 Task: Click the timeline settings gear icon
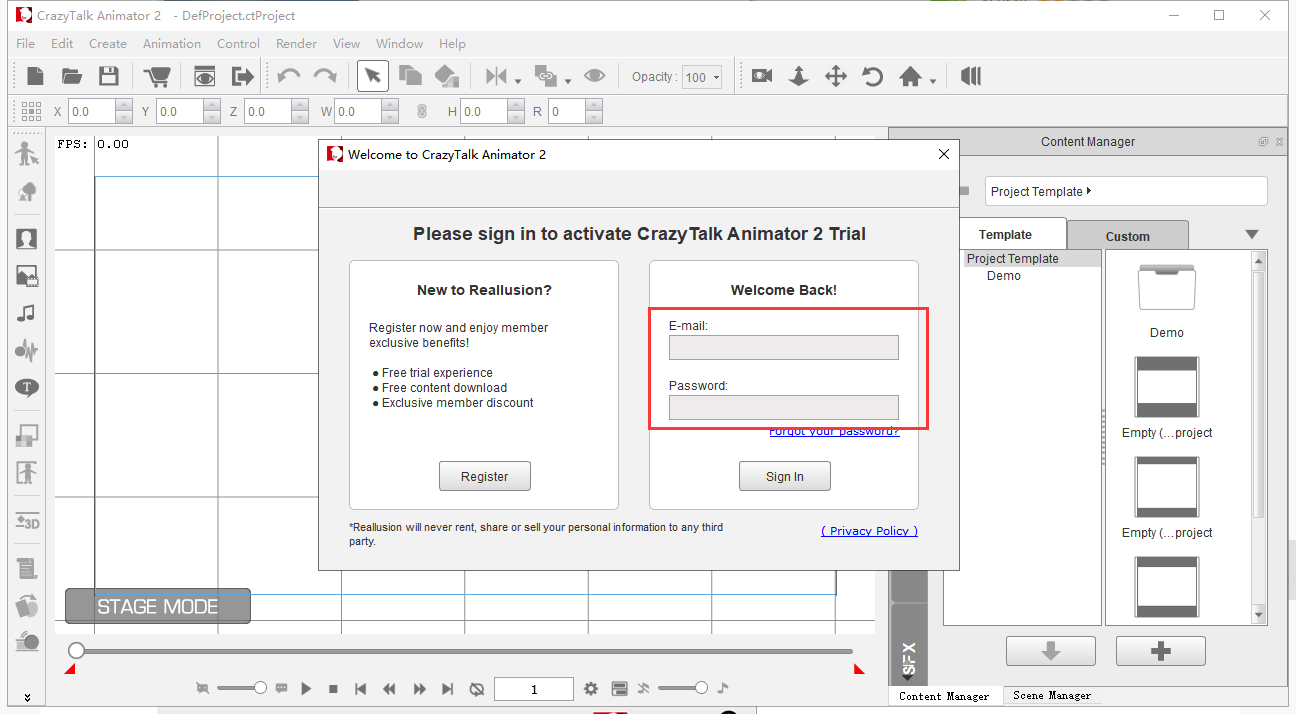tap(591, 688)
